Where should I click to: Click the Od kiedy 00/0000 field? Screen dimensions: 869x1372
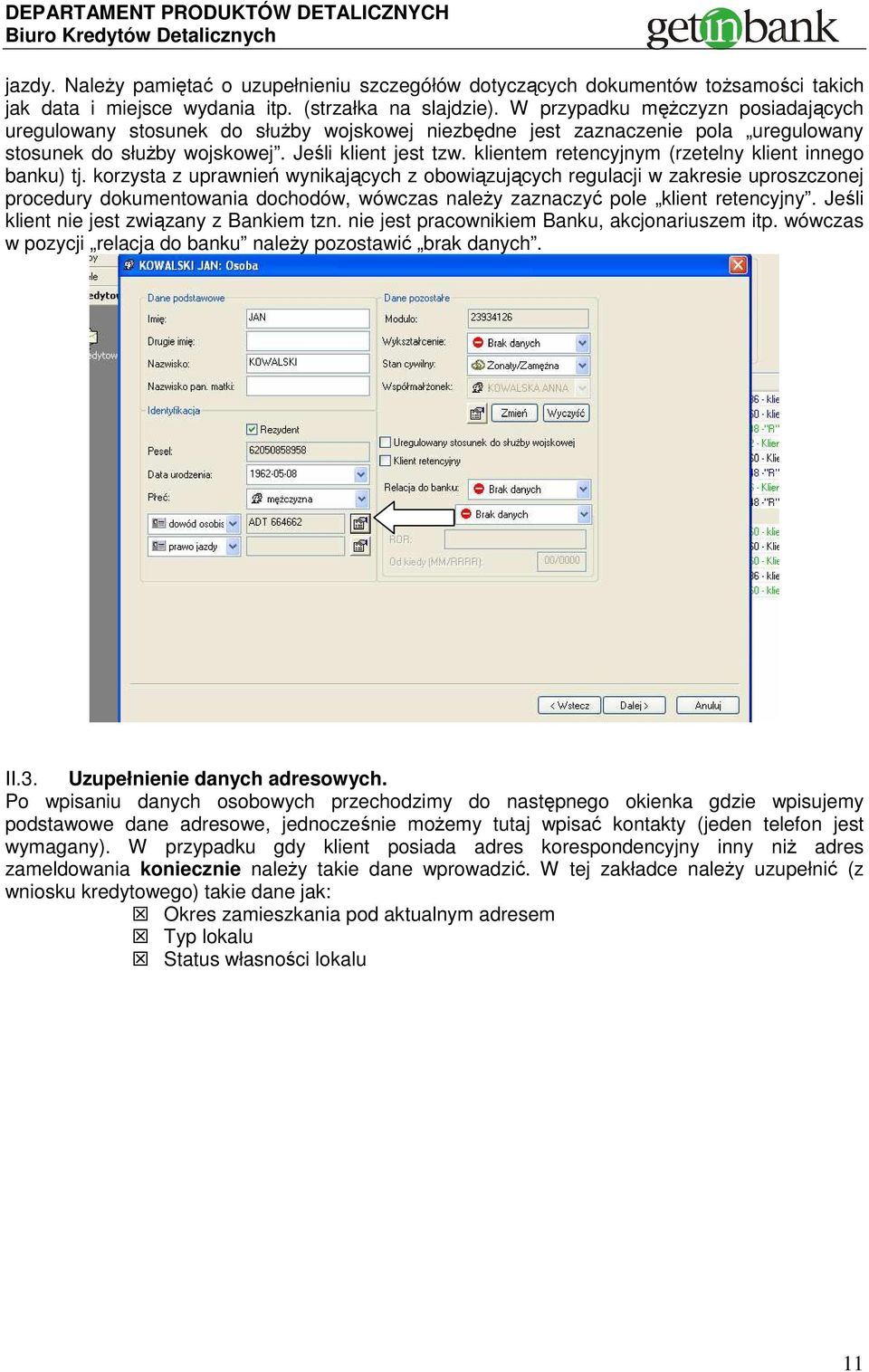pyautogui.click(x=562, y=561)
